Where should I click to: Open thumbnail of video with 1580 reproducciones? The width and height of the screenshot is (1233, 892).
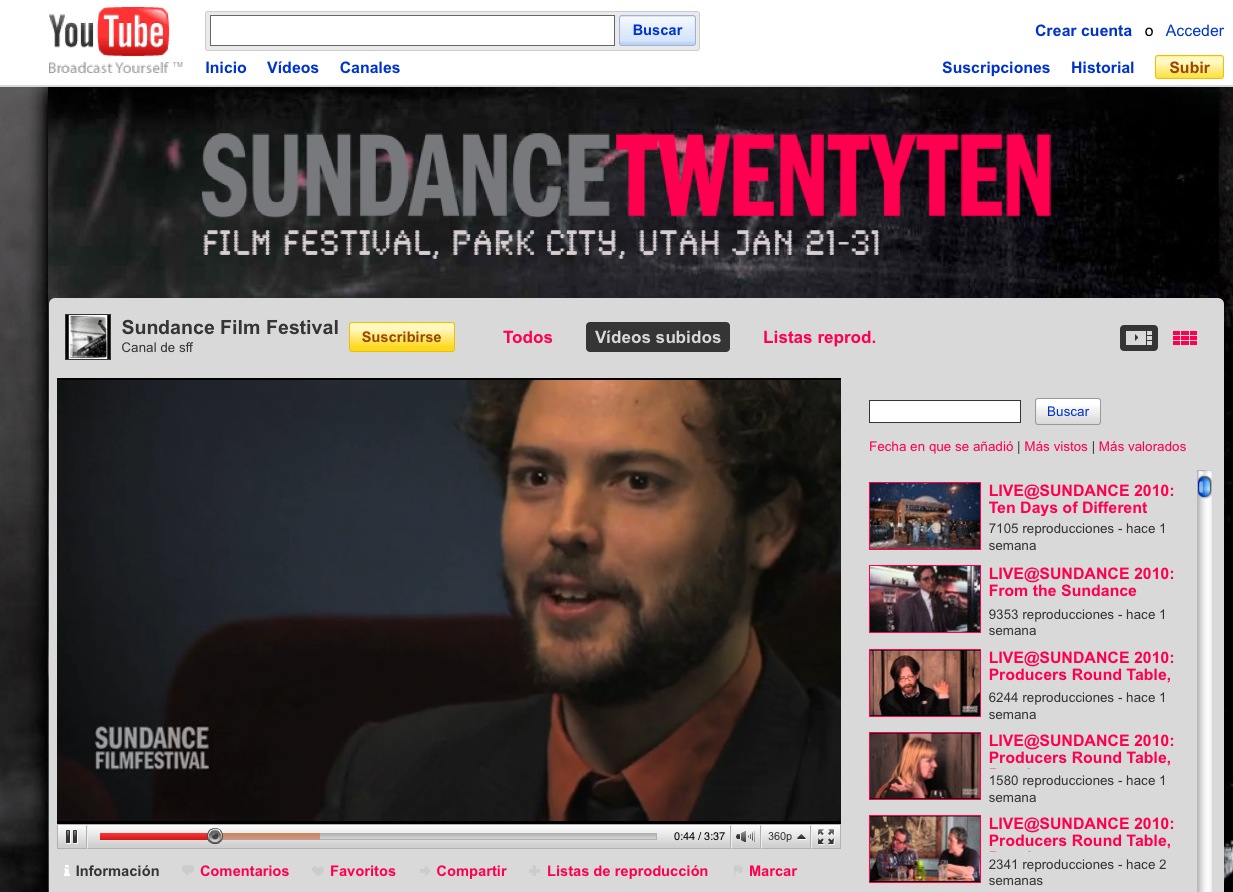[x=925, y=766]
